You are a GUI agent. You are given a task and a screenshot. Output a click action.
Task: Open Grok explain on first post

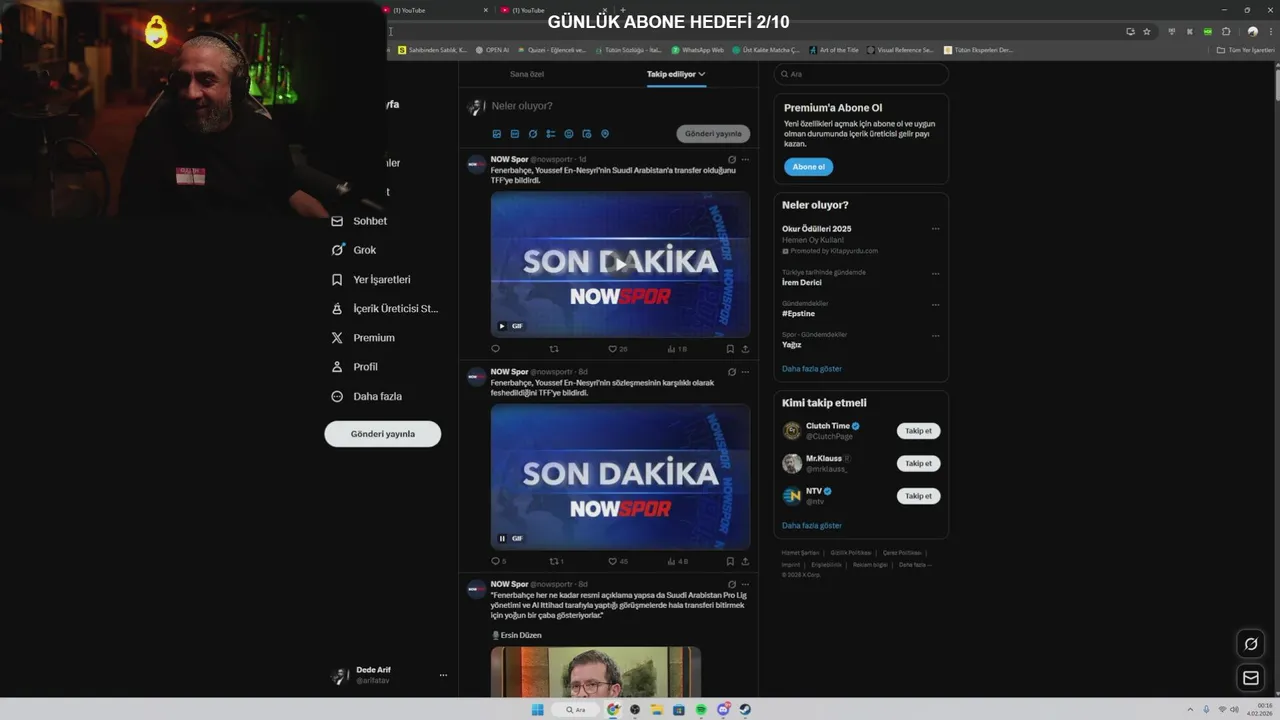(x=732, y=159)
